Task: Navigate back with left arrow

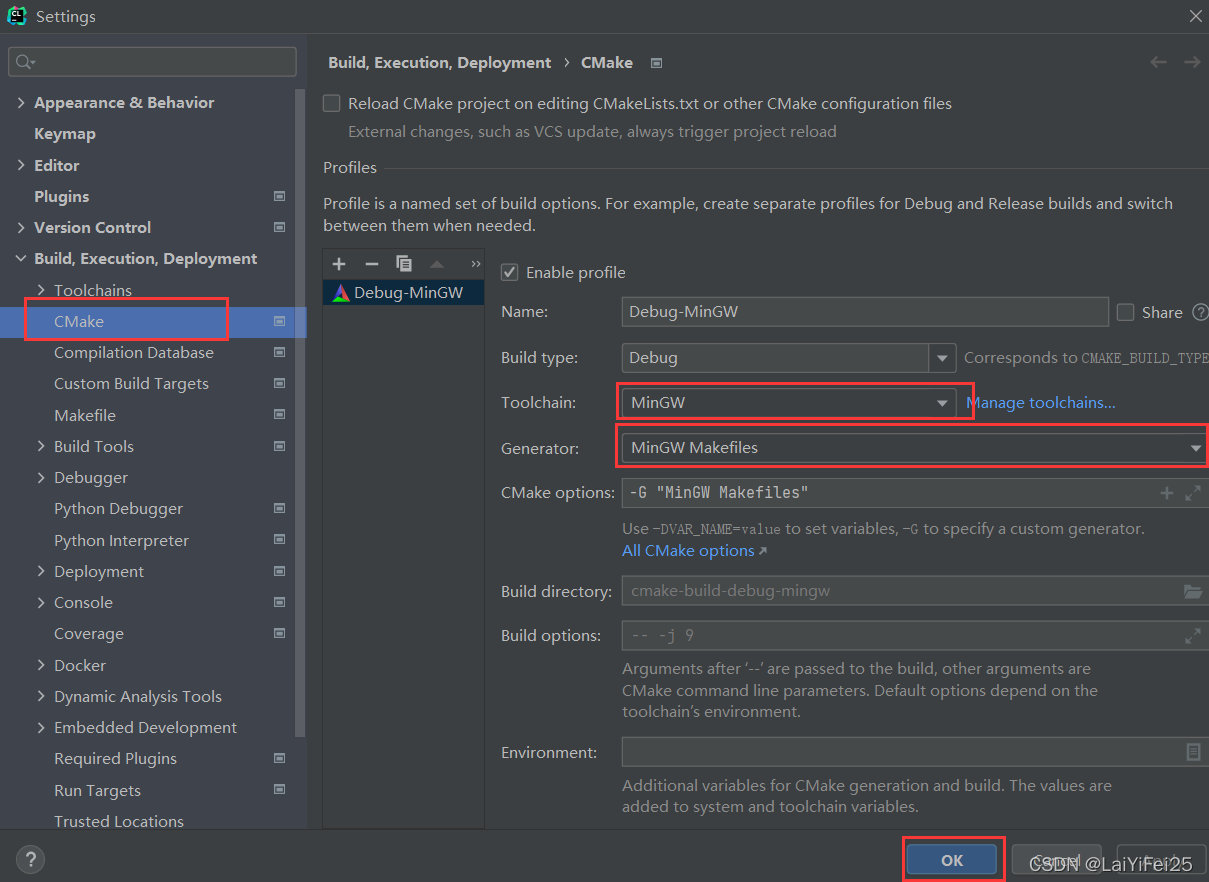Action: click(1158, 62)
